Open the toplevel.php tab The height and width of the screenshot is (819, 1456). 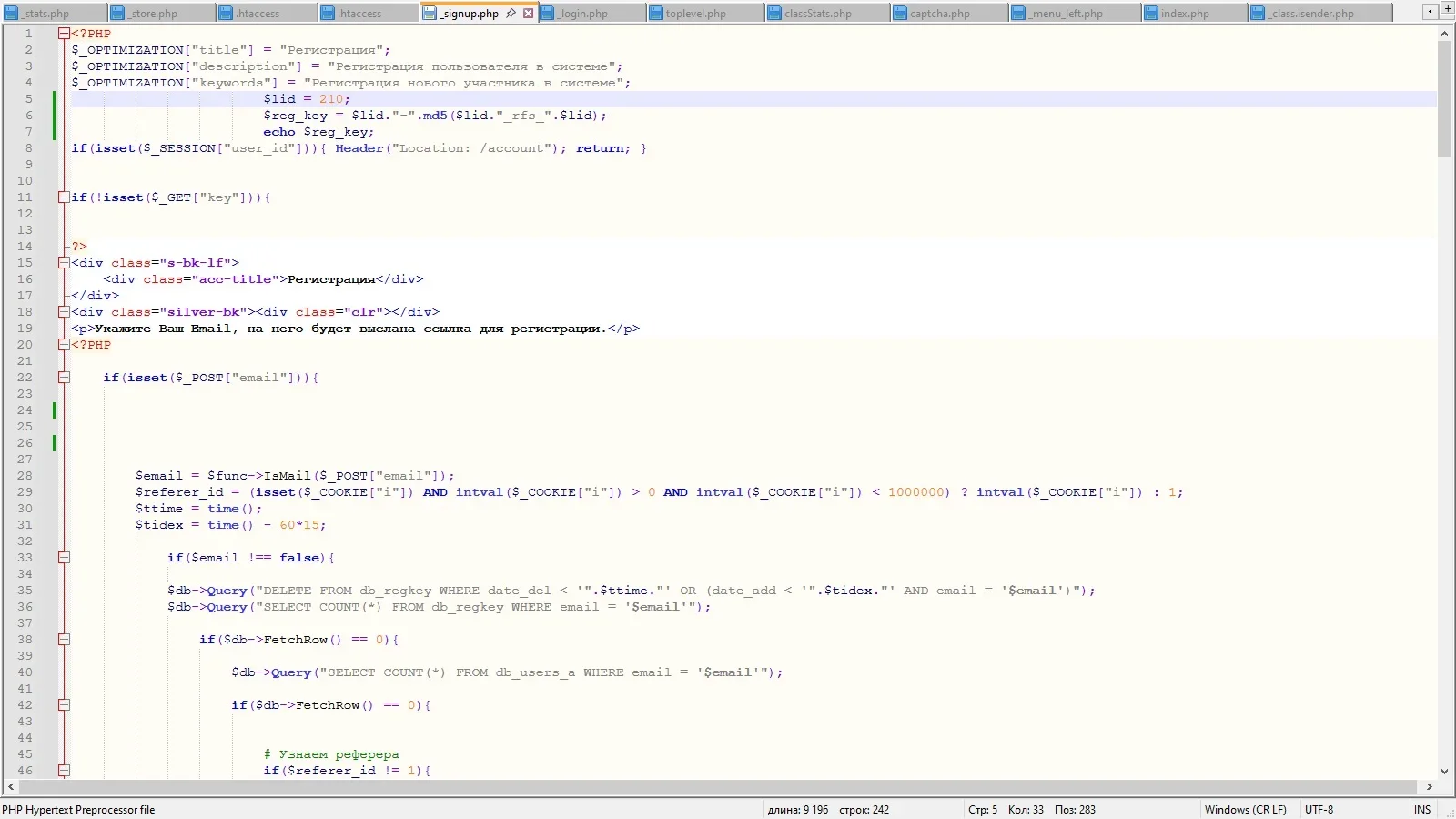[705, 14]
